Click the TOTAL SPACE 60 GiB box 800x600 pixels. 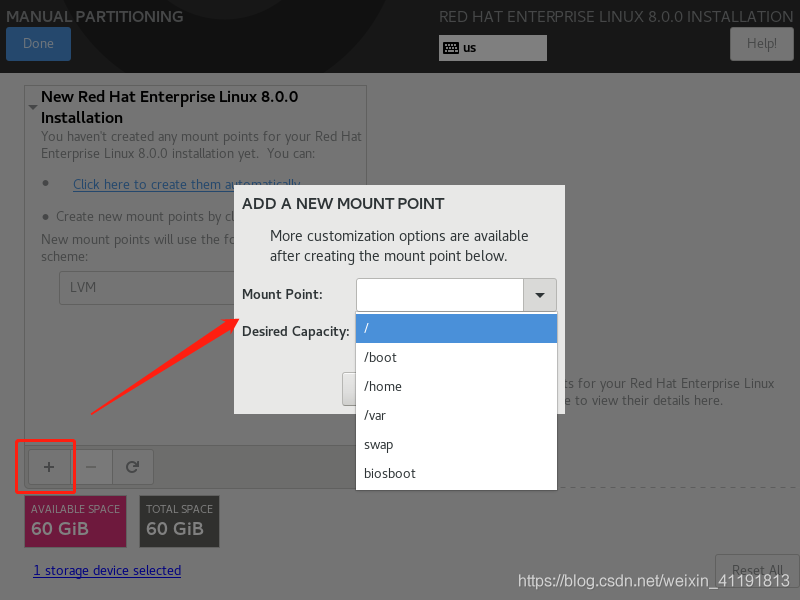click(180, 521)
